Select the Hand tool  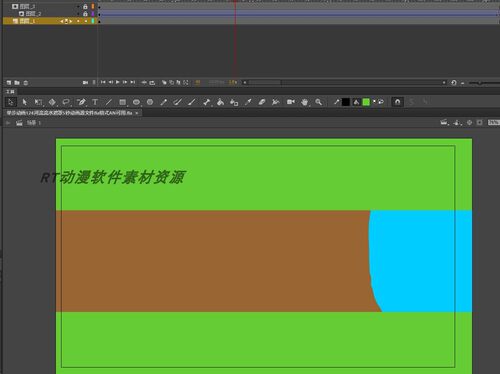tap(305, 102)
